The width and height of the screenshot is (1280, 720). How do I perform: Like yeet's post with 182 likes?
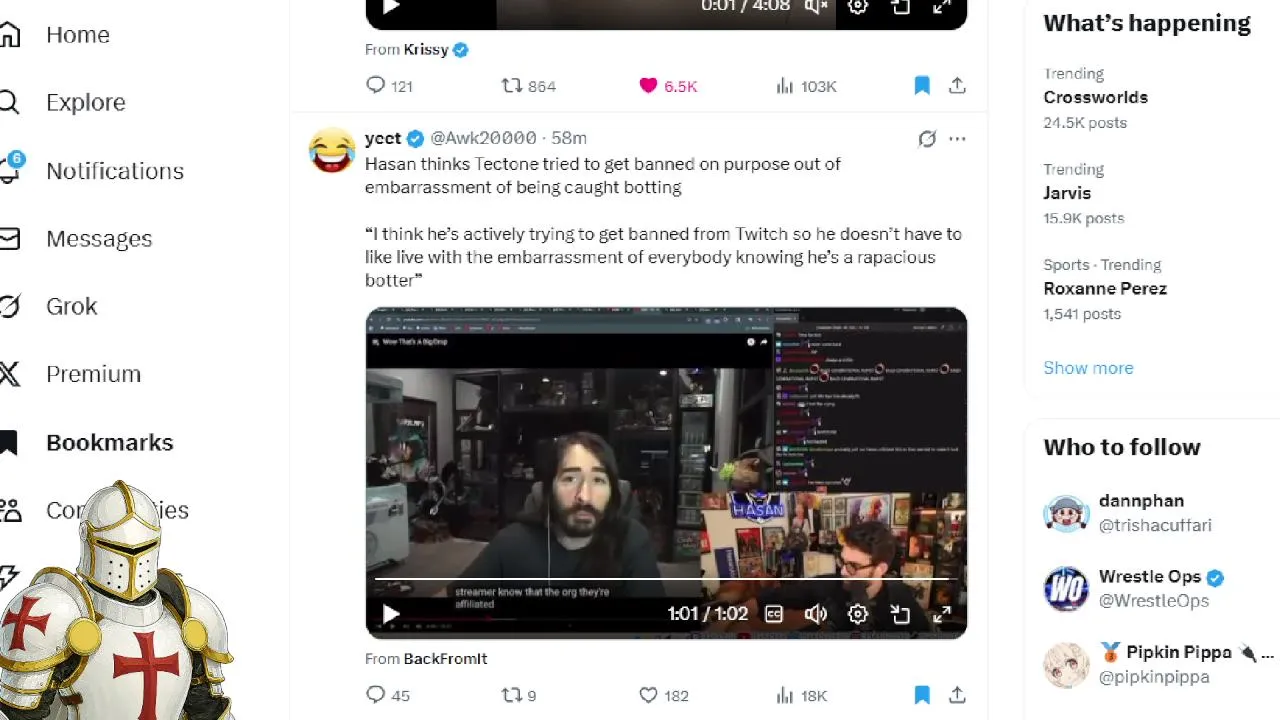point(664,695)
